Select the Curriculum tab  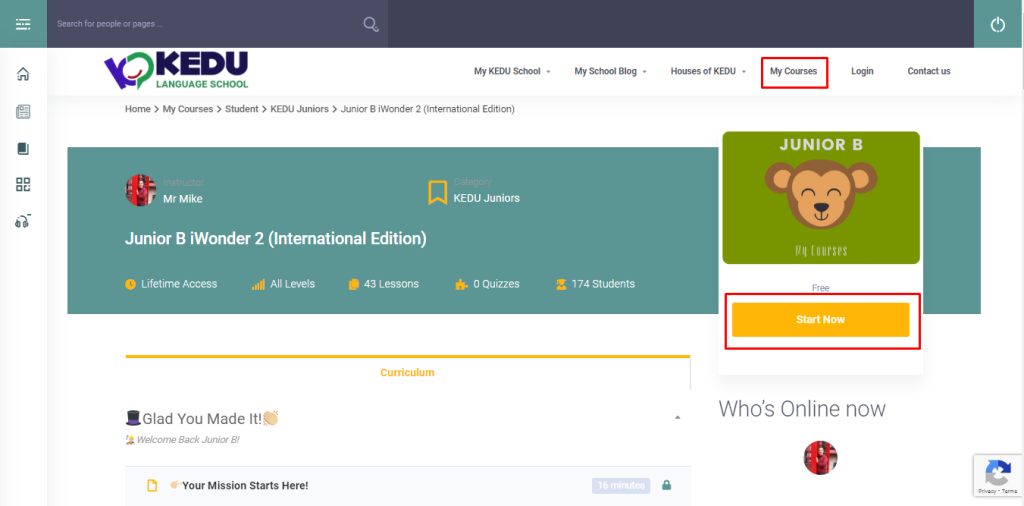pyautogui.click(x=407, y=372)
